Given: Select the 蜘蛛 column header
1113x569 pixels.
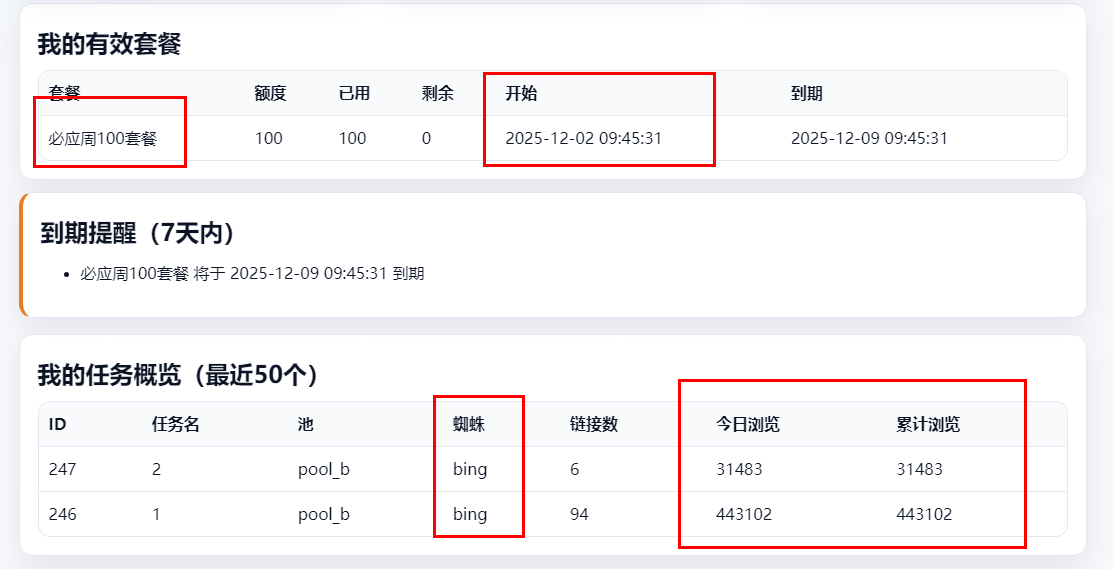Looking at the screenshot, I should [468, 424].
